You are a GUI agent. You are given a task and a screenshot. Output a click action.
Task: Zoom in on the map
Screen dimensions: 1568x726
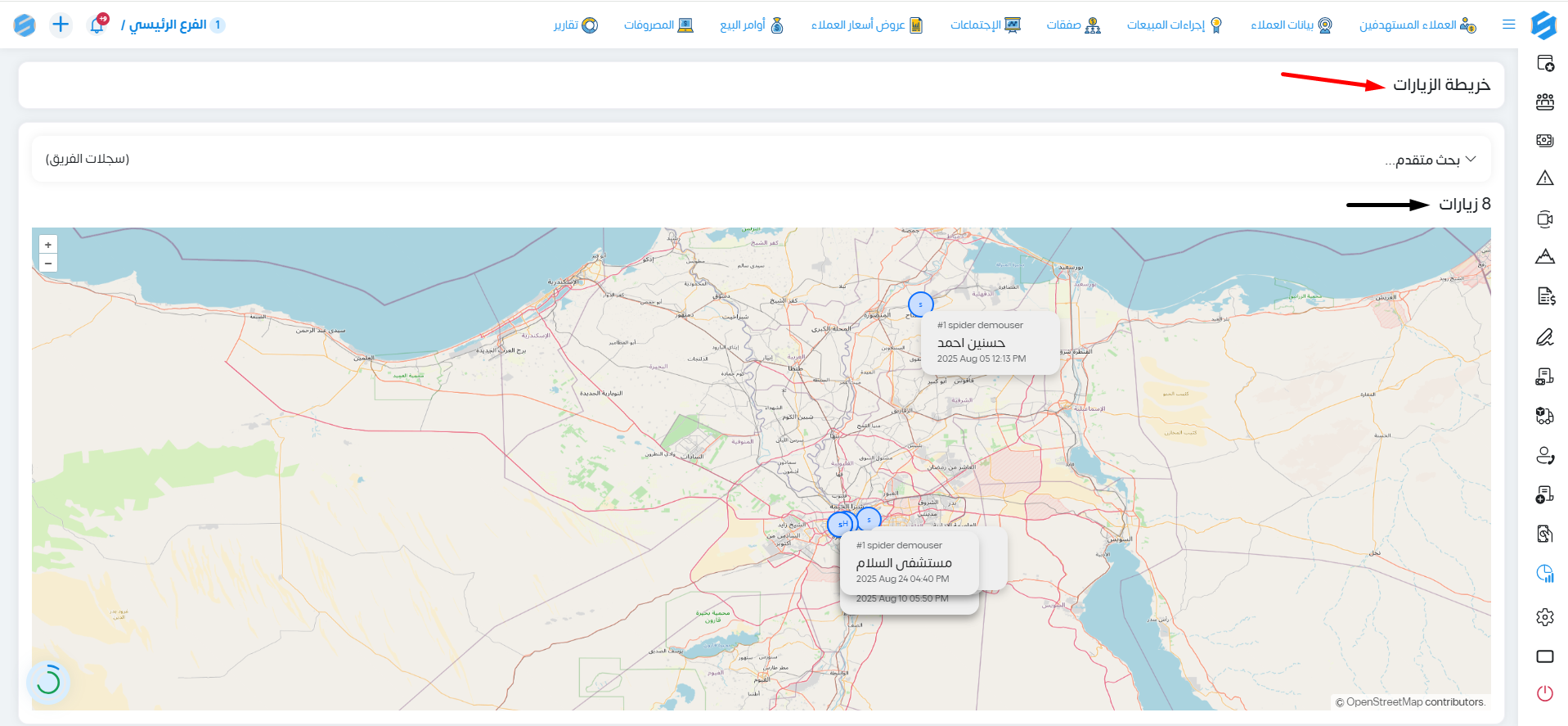pyautogui.click(x=48, y=245)
